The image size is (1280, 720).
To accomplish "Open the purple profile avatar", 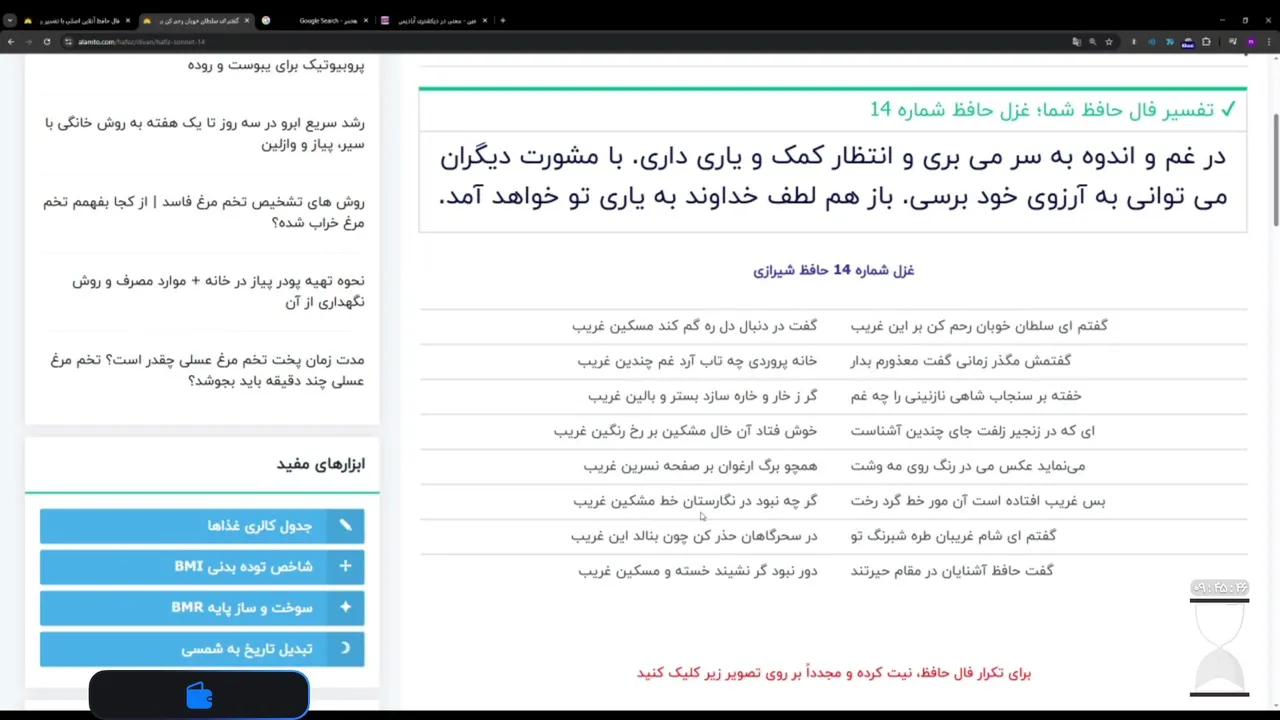I will (x=1251, y=42).
